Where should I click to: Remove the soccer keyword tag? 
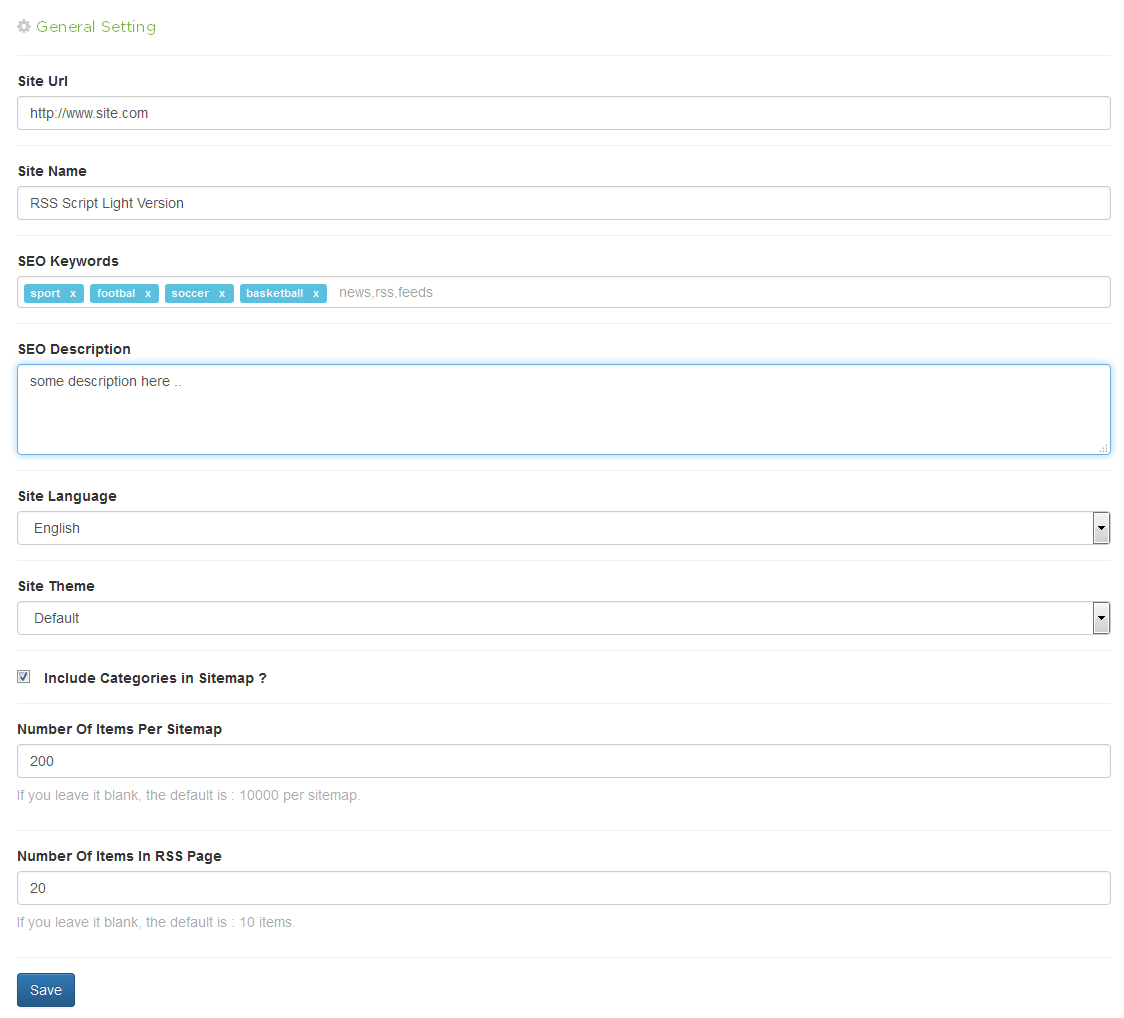222,294
